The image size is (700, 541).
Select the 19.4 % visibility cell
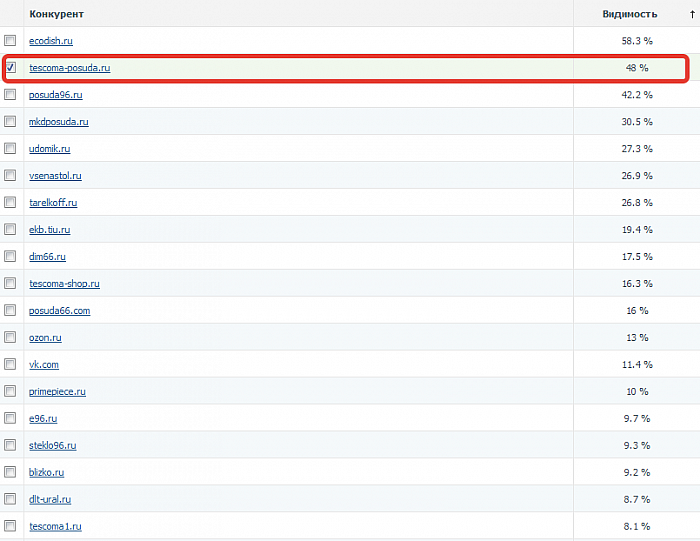637,230
